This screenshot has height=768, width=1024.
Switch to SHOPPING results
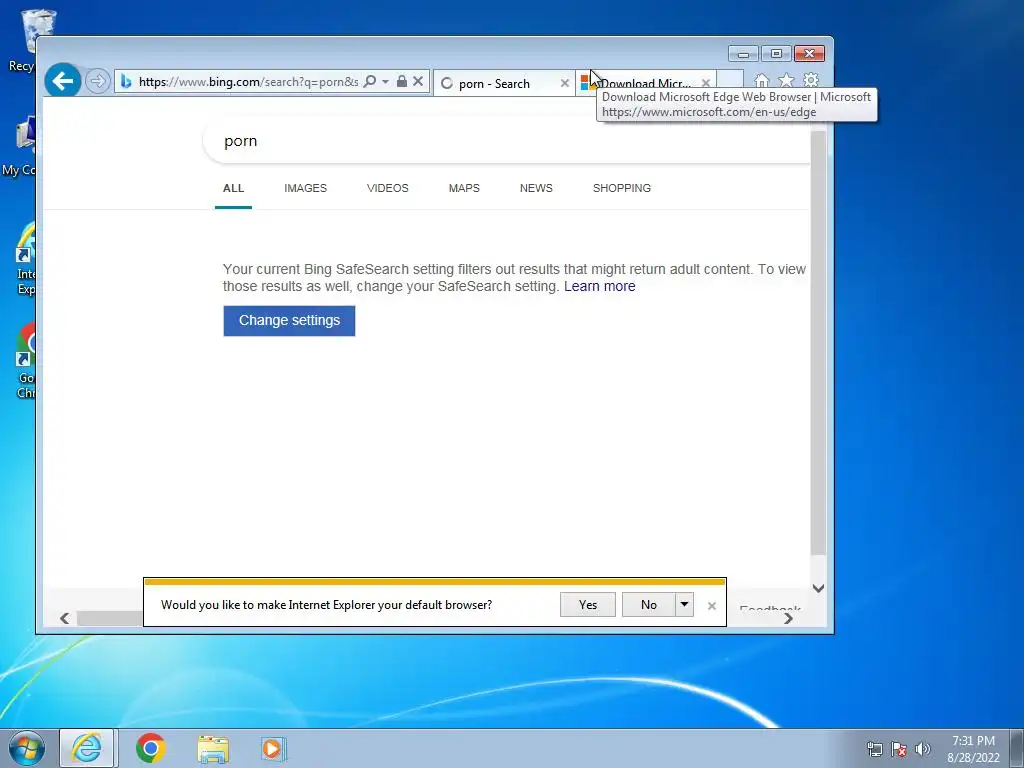point(622,188)
